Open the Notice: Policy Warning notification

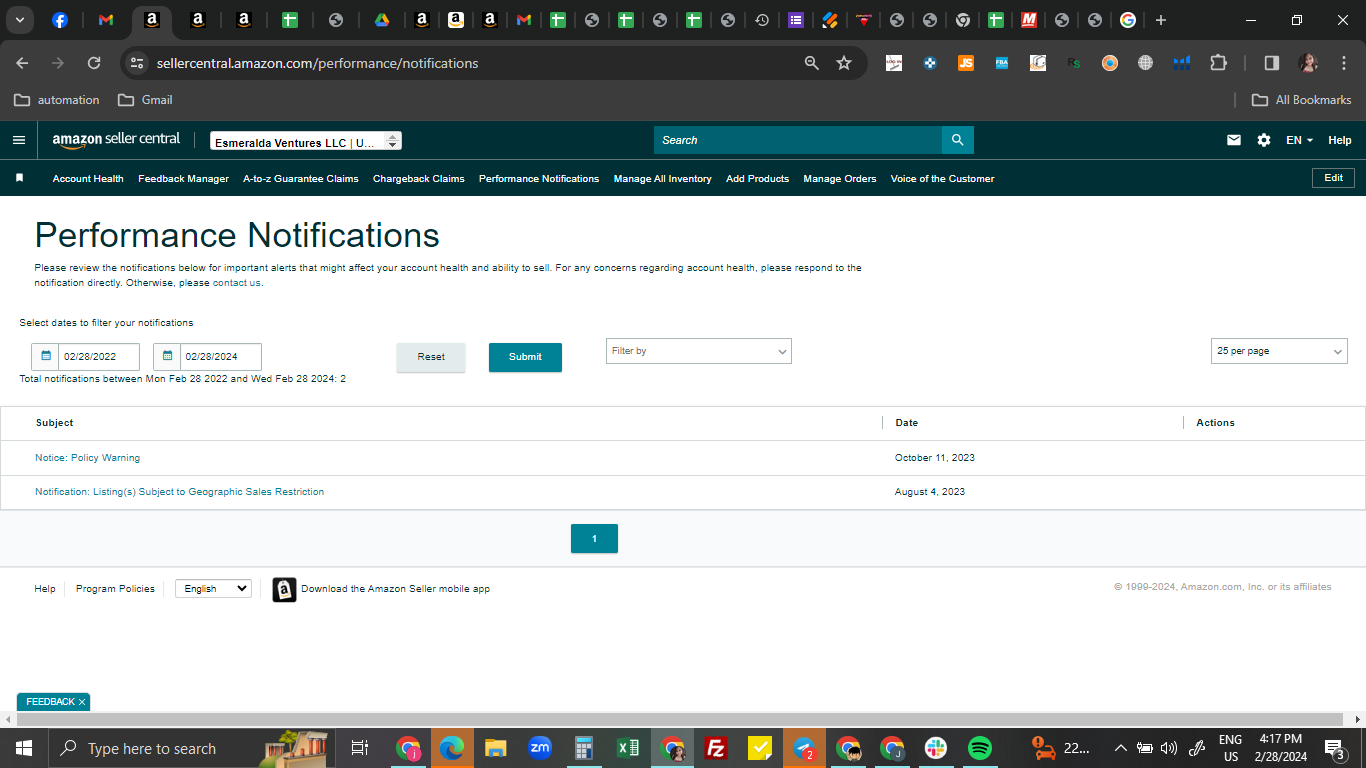(87, 458)
